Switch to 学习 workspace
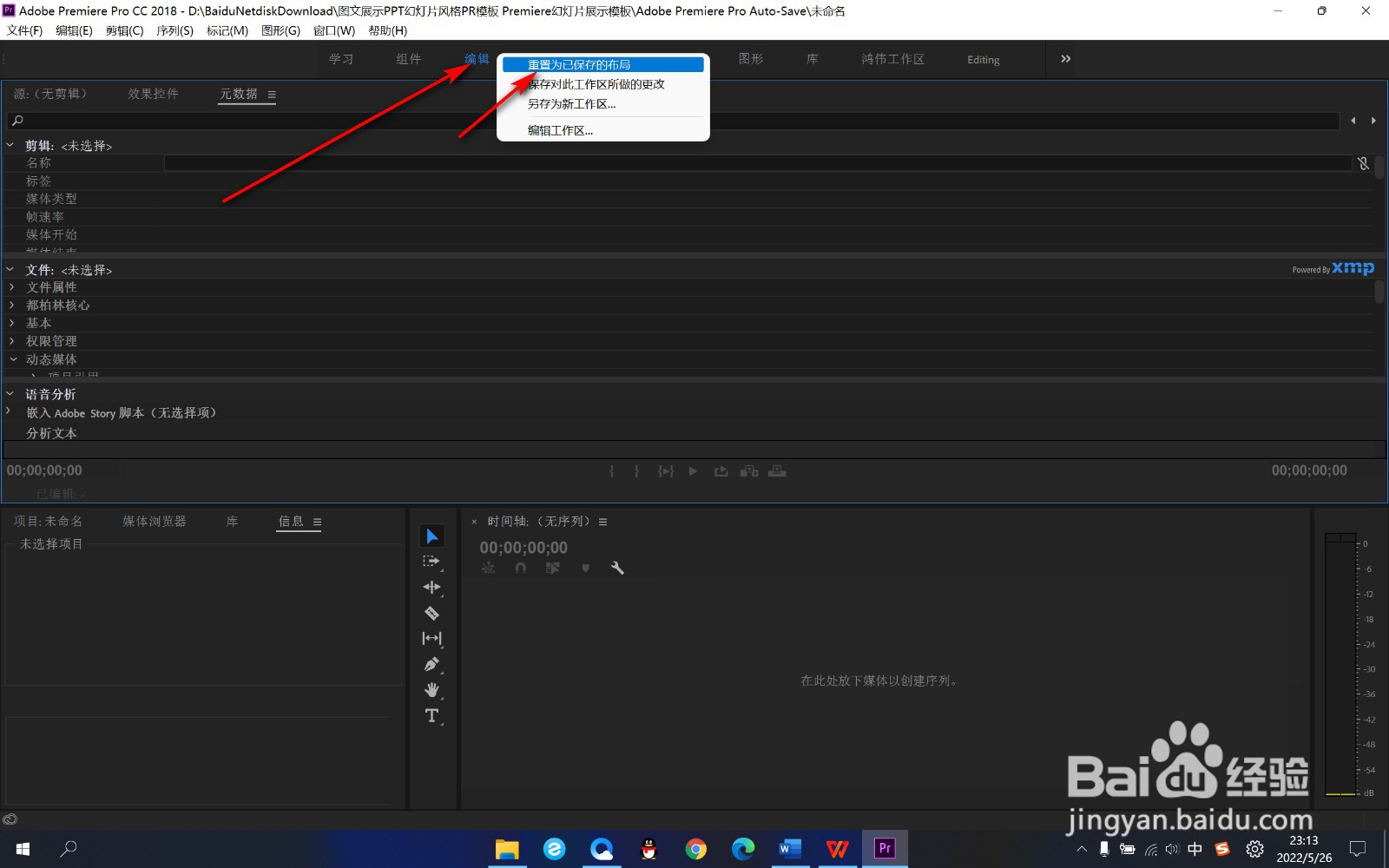 click(x=341, y=59)
